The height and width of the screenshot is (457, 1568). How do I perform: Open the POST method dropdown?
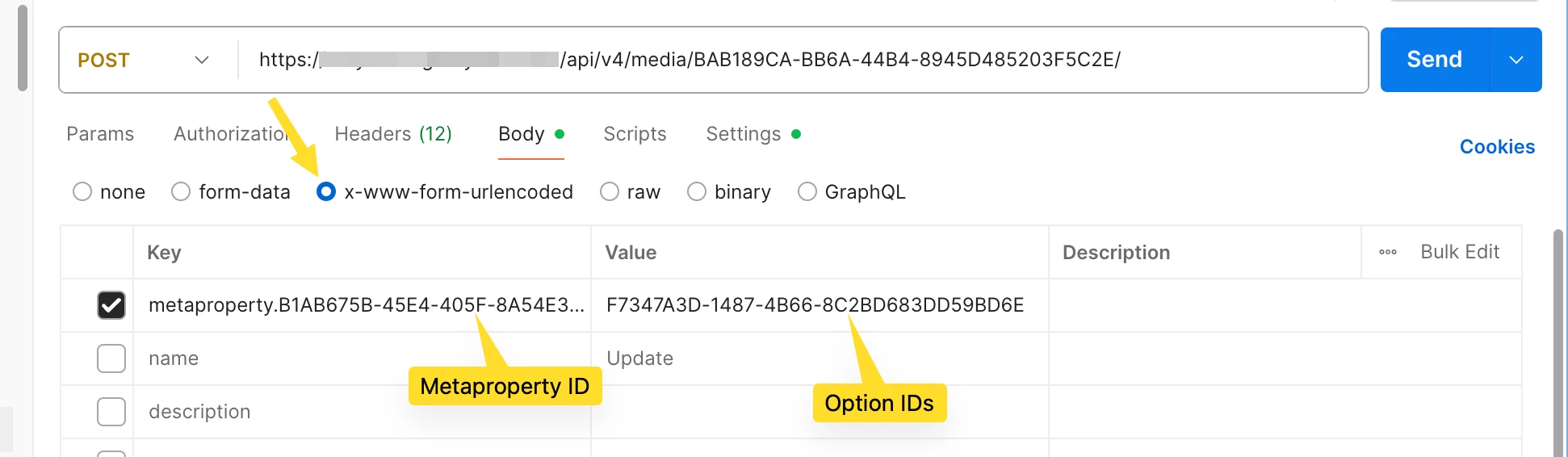(x=144, y=60)
